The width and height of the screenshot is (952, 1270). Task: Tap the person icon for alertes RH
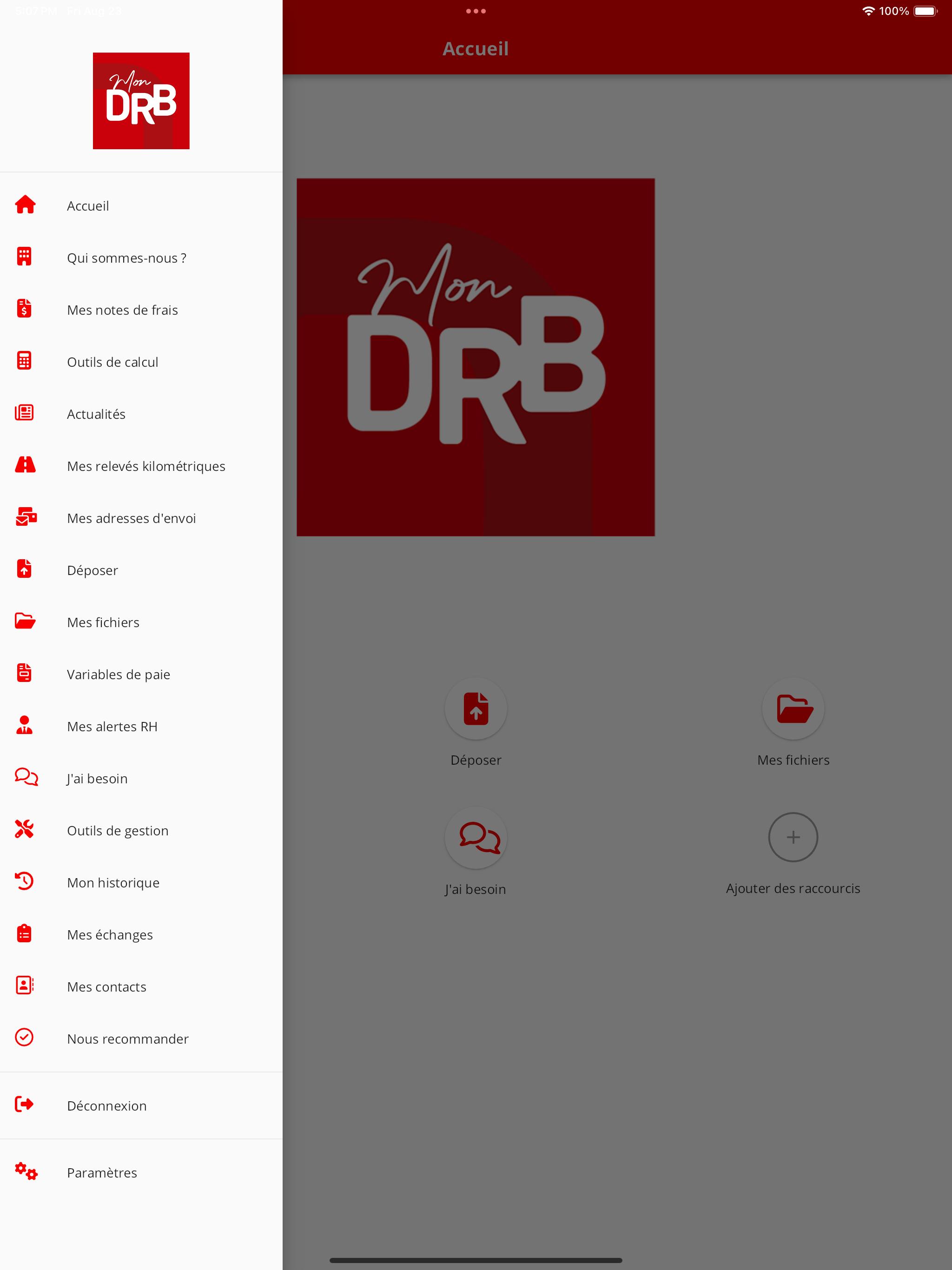24,725
